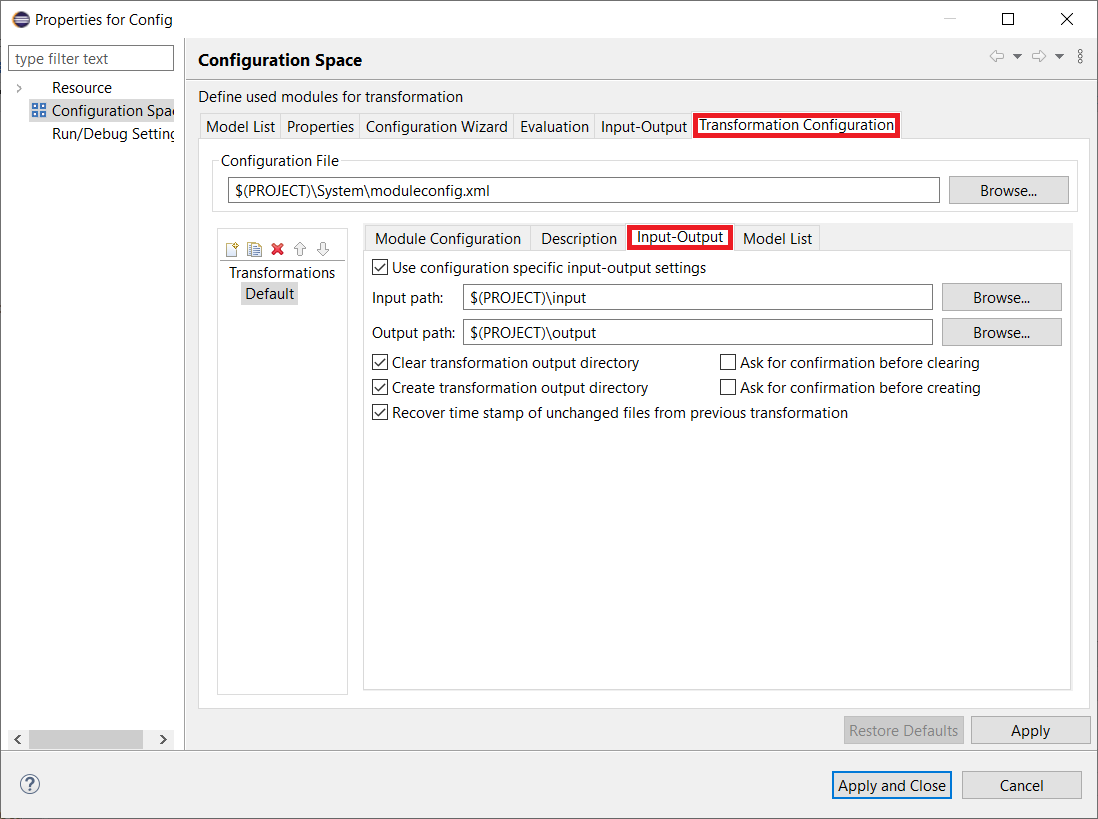This screenshot has width=1098, height=819.
Task: Click the Back navigation arrow
Action: click(997, 56)
